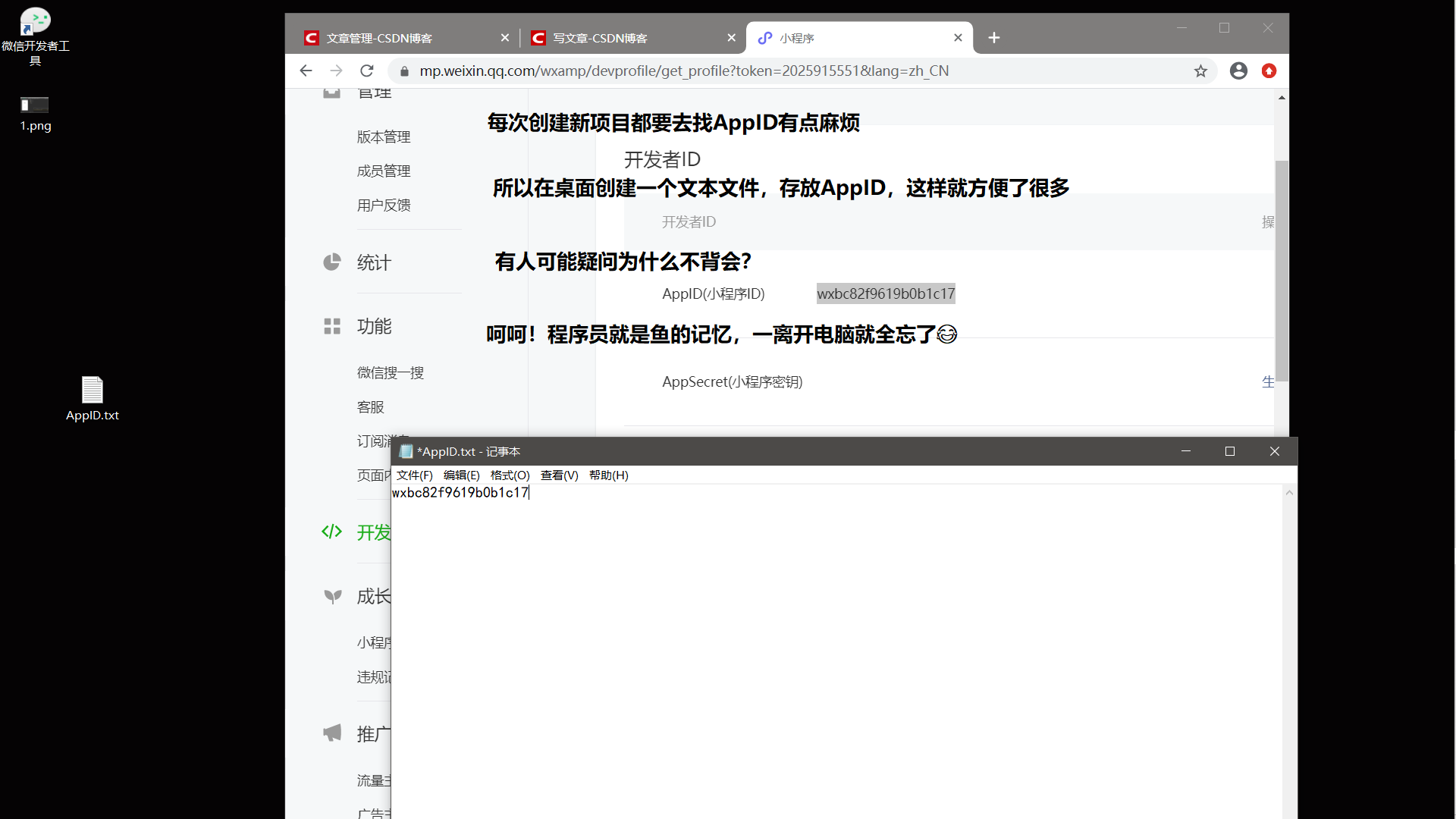
Task: Open Notepad 编辑(E) menu
Action: [x=461, y=475]
